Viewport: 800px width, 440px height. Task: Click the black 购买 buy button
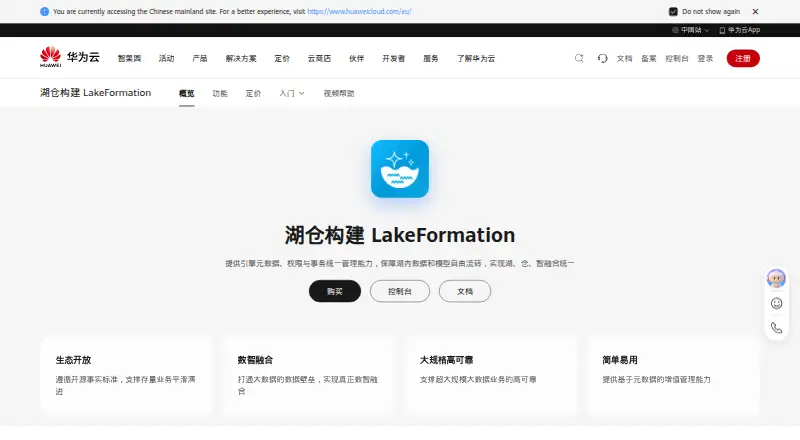[335, 291]
